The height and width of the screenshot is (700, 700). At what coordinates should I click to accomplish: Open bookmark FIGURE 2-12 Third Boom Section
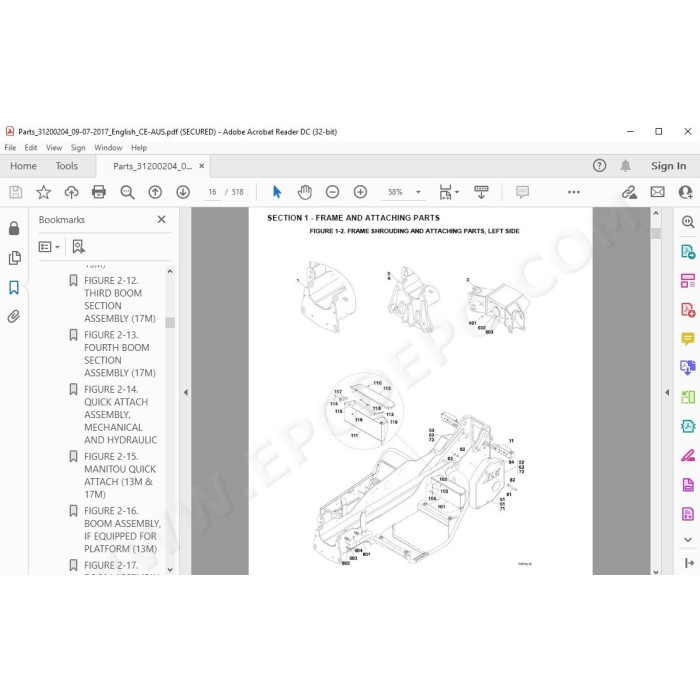tap(120, 299)
